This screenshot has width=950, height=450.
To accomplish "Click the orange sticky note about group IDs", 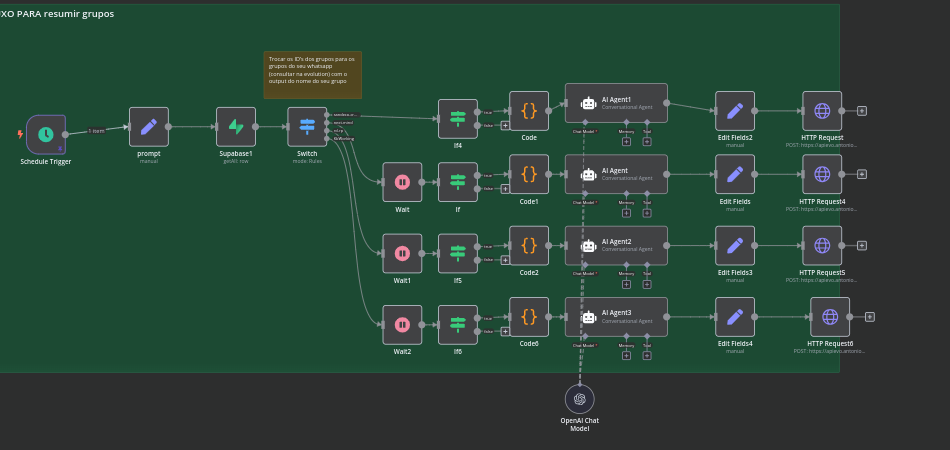I will pyautogui.click(x=312, y=74).
